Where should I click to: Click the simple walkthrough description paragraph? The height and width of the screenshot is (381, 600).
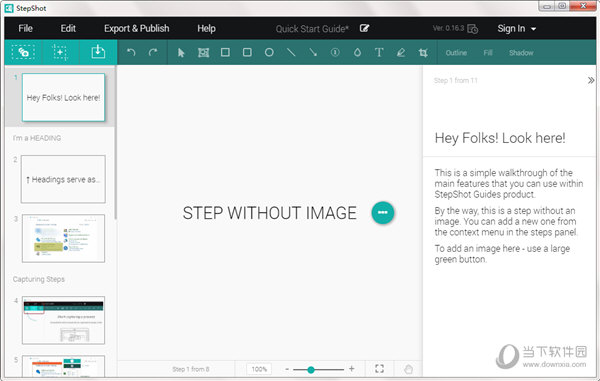tap(509, 183)
